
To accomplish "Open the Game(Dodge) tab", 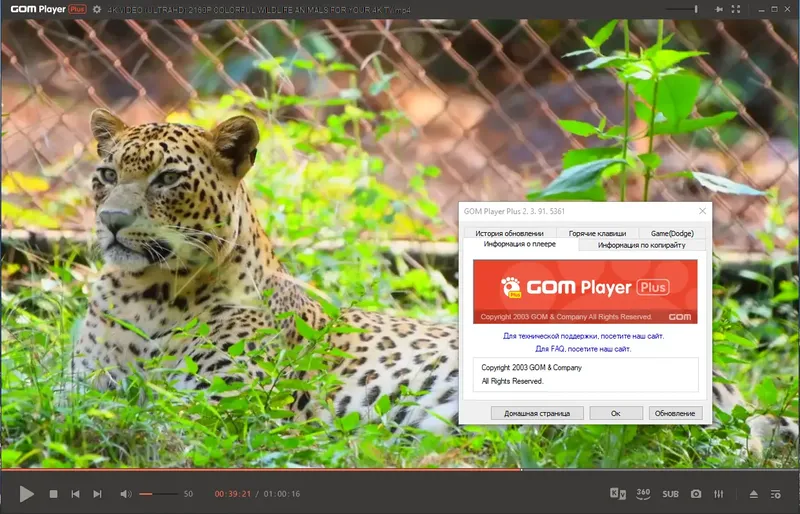I will point(672,233).
